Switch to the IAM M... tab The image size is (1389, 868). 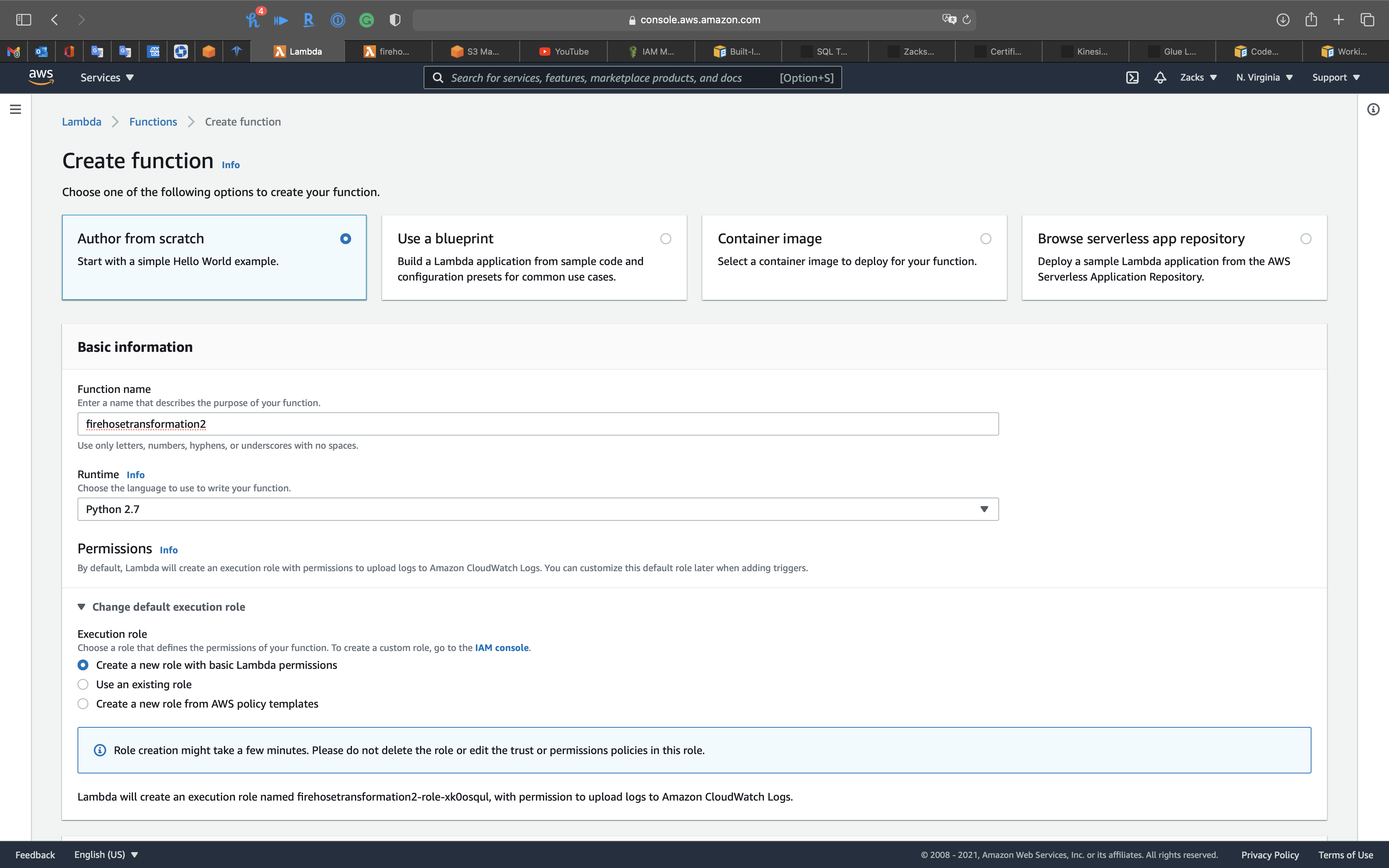coord(651,52)
